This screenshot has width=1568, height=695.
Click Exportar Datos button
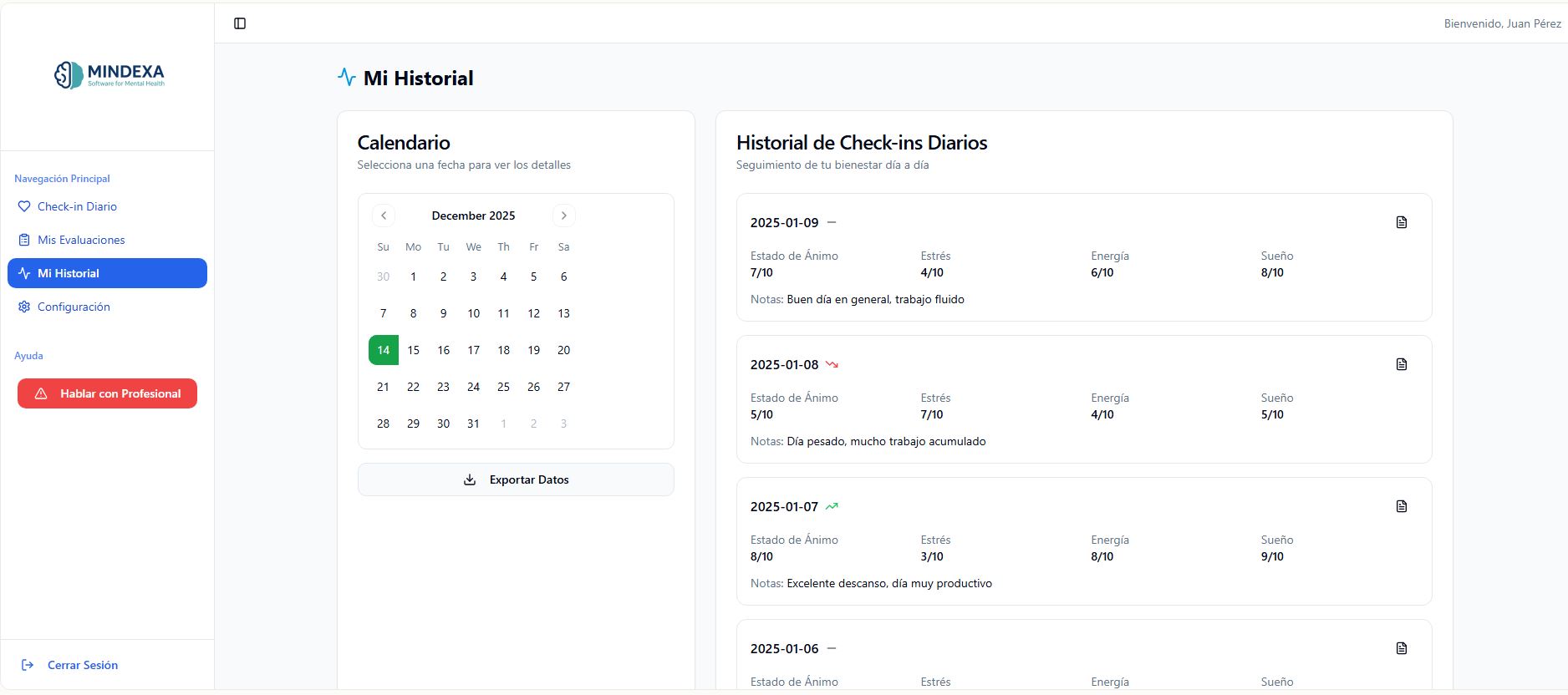pyautogui.click(x=516, y=479)
